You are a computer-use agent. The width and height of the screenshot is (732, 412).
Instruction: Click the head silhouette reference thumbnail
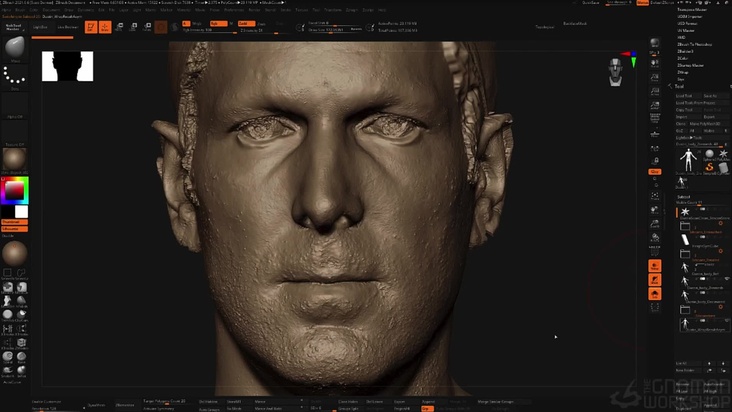[x=67, y=66]
